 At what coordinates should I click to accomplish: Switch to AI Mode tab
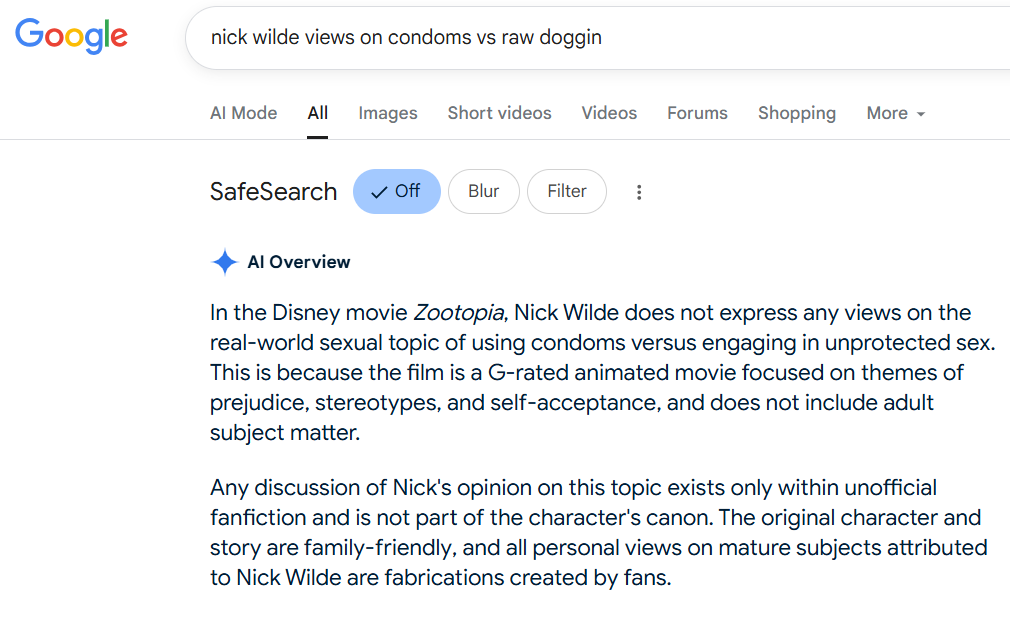click(243, 113)
